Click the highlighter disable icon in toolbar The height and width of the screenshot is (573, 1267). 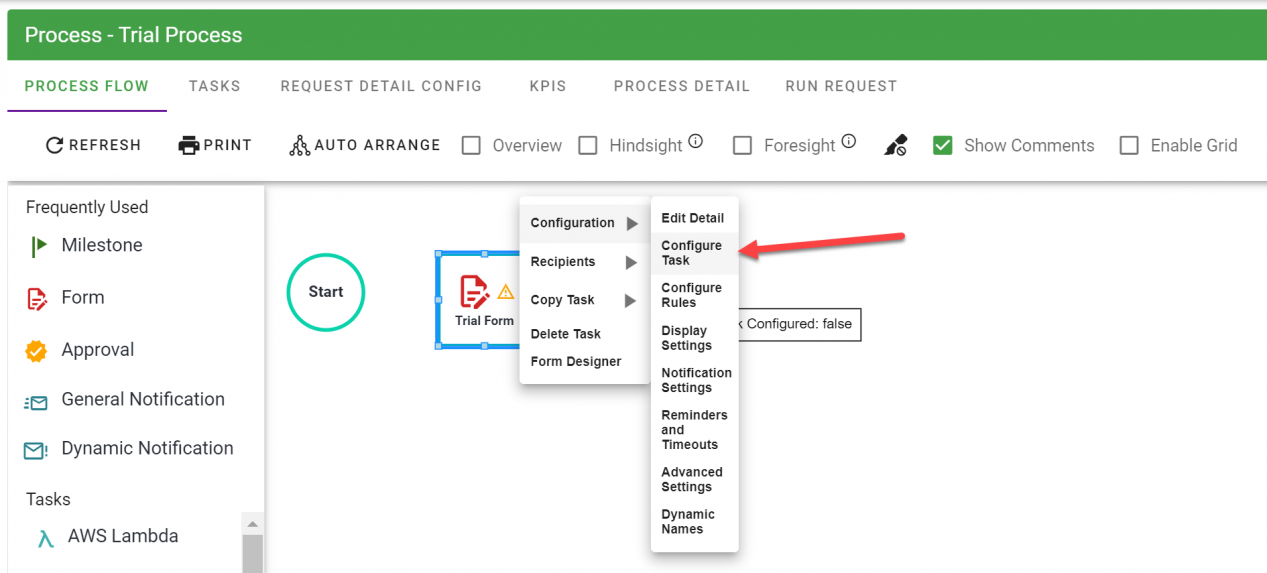point(895,146)
